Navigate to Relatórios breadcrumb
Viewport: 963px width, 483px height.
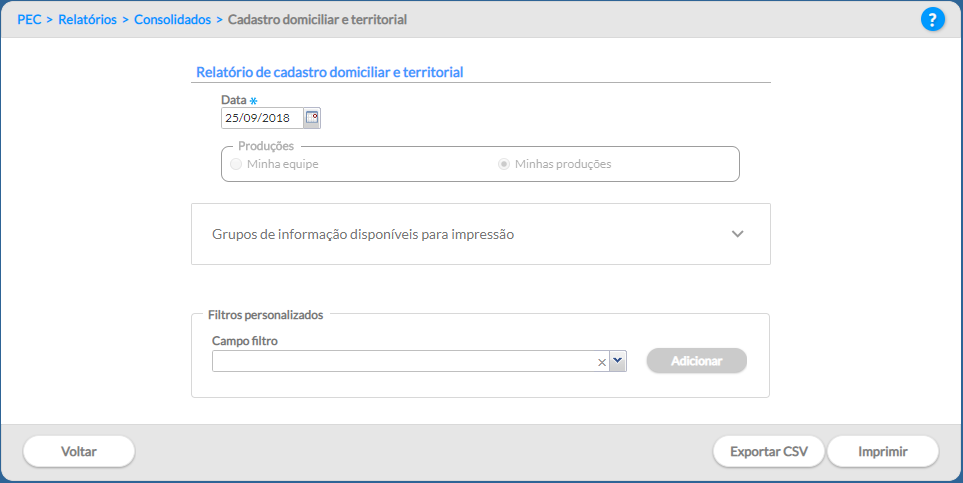tap(87, 20)
